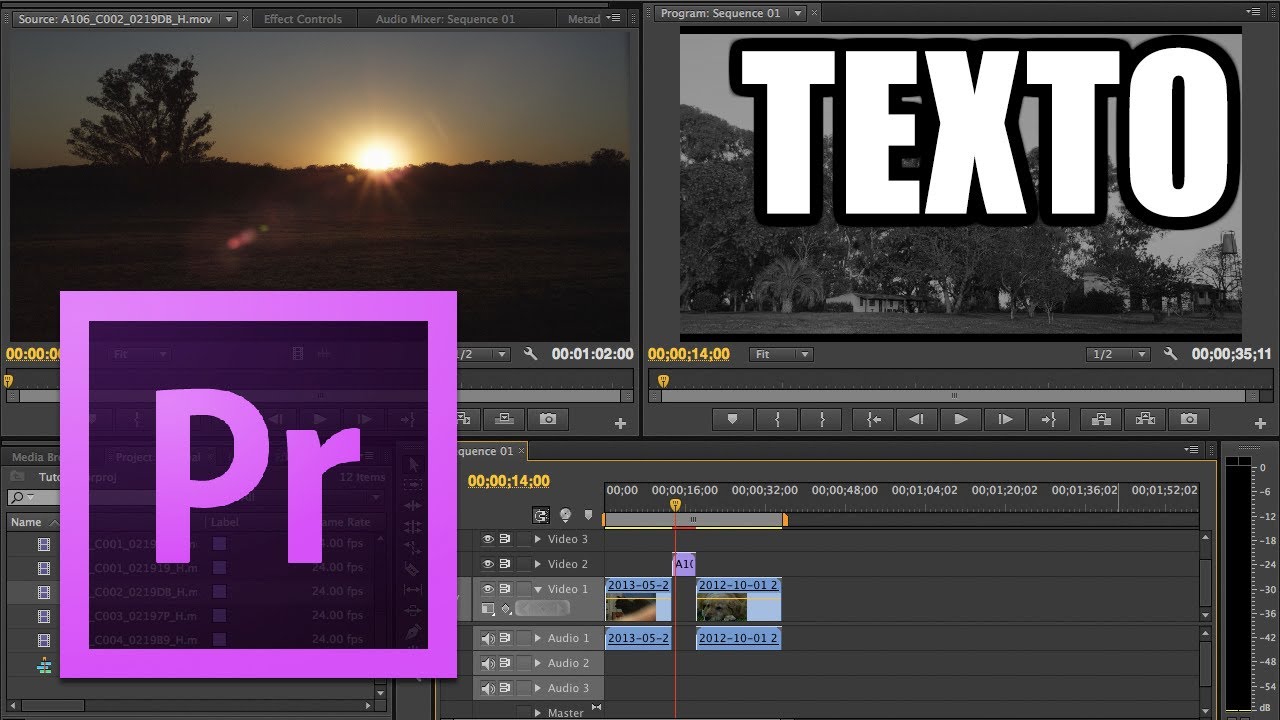The image size is (1280, 720).
Task: Switch to the Metadata tab
Action: point(584,19)
